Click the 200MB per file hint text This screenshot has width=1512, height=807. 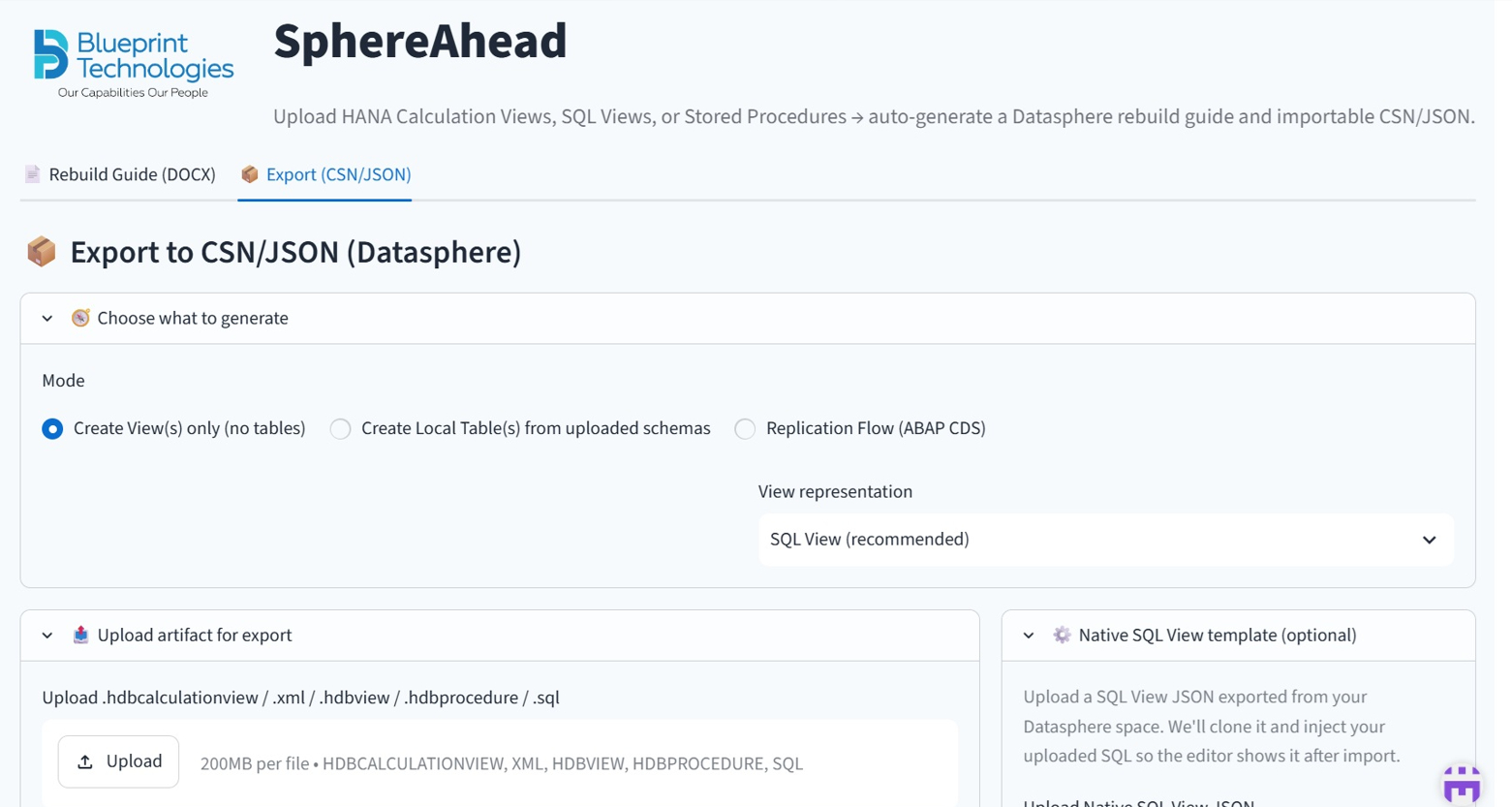coord(502,763)
